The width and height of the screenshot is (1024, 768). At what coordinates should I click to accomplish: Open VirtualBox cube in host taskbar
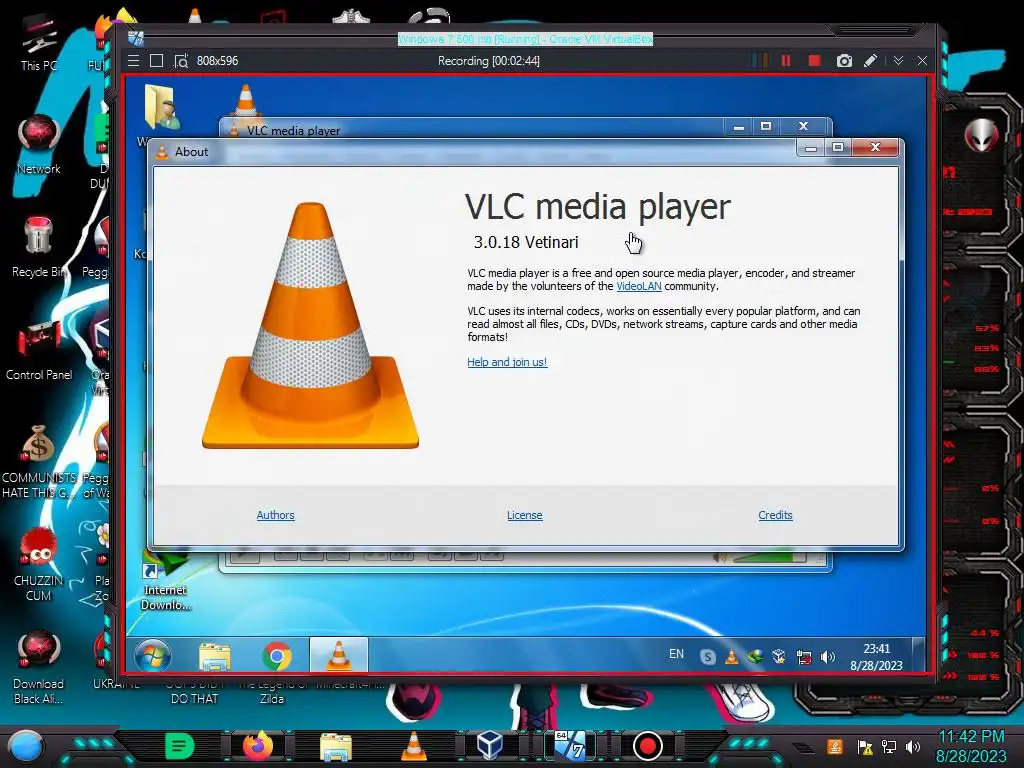(x=490, y=746)
